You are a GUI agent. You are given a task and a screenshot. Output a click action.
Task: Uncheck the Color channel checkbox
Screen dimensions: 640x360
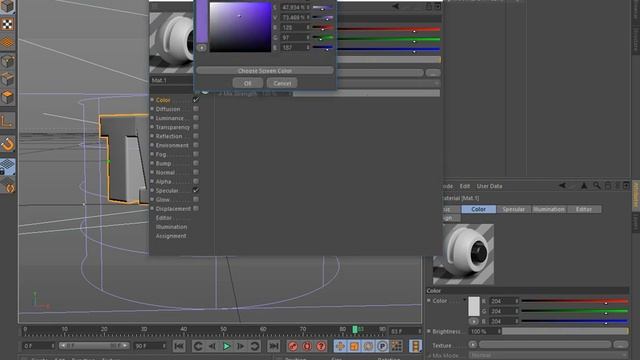tap(196, 100)
